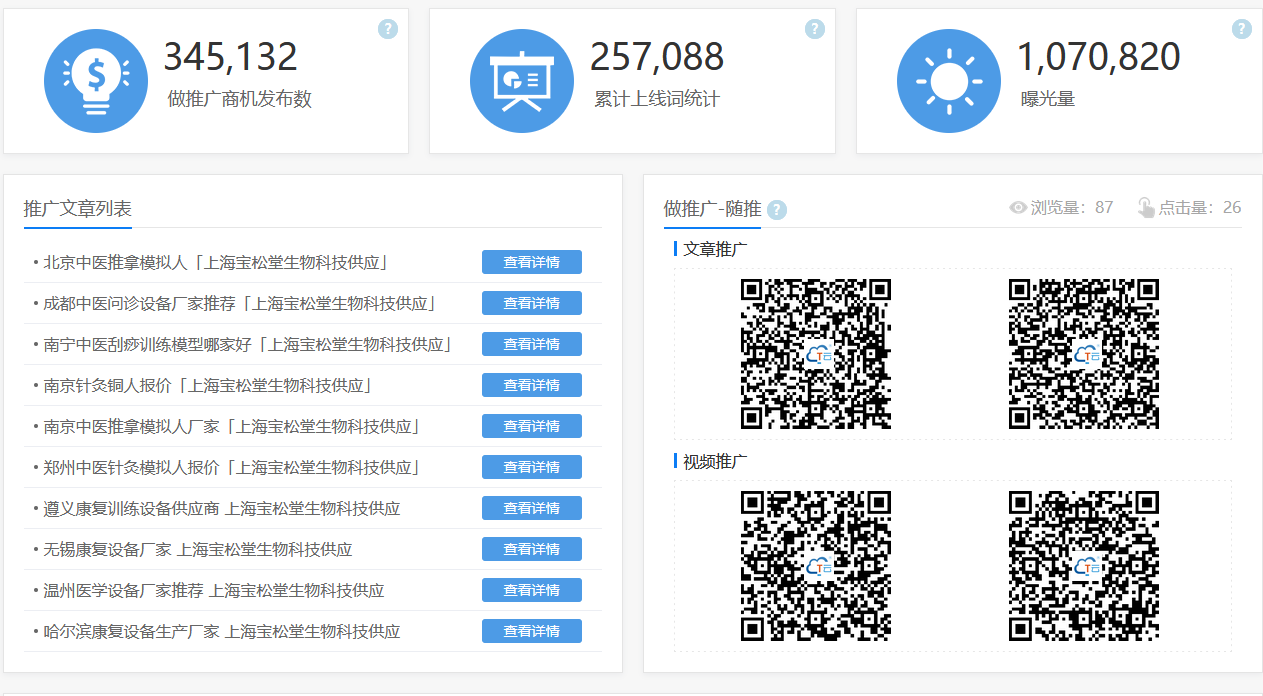Click article title 南京中医推拿模拟人厂家
1263x696 pixels.
232,427
